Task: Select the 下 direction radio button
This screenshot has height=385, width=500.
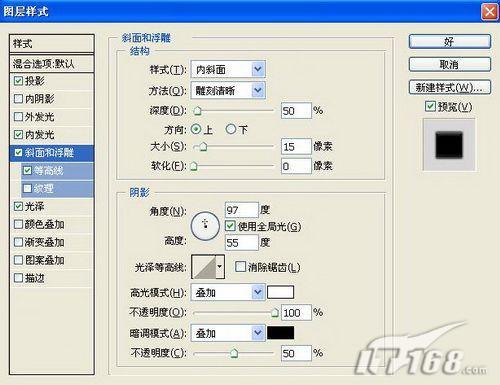Action: click(231, 129)
